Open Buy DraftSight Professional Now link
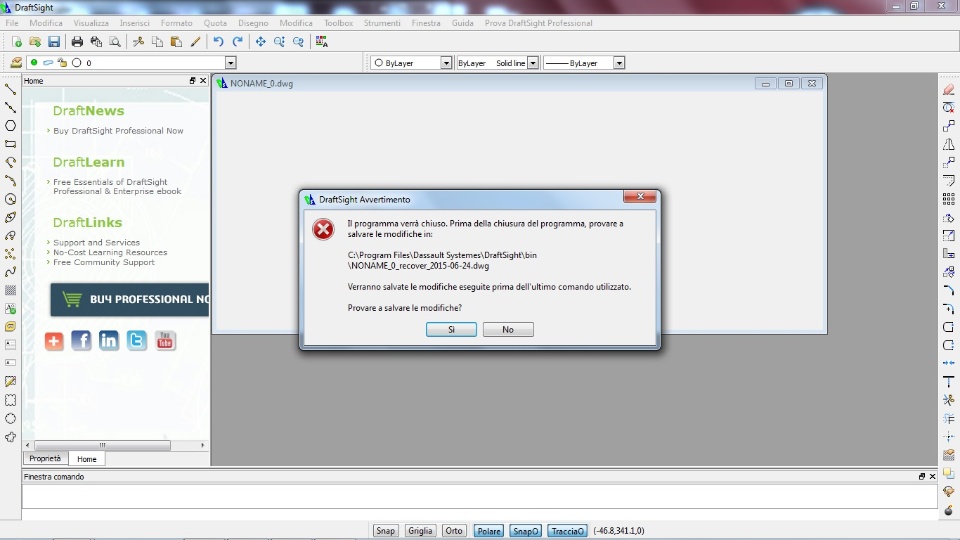 point(118,130)
